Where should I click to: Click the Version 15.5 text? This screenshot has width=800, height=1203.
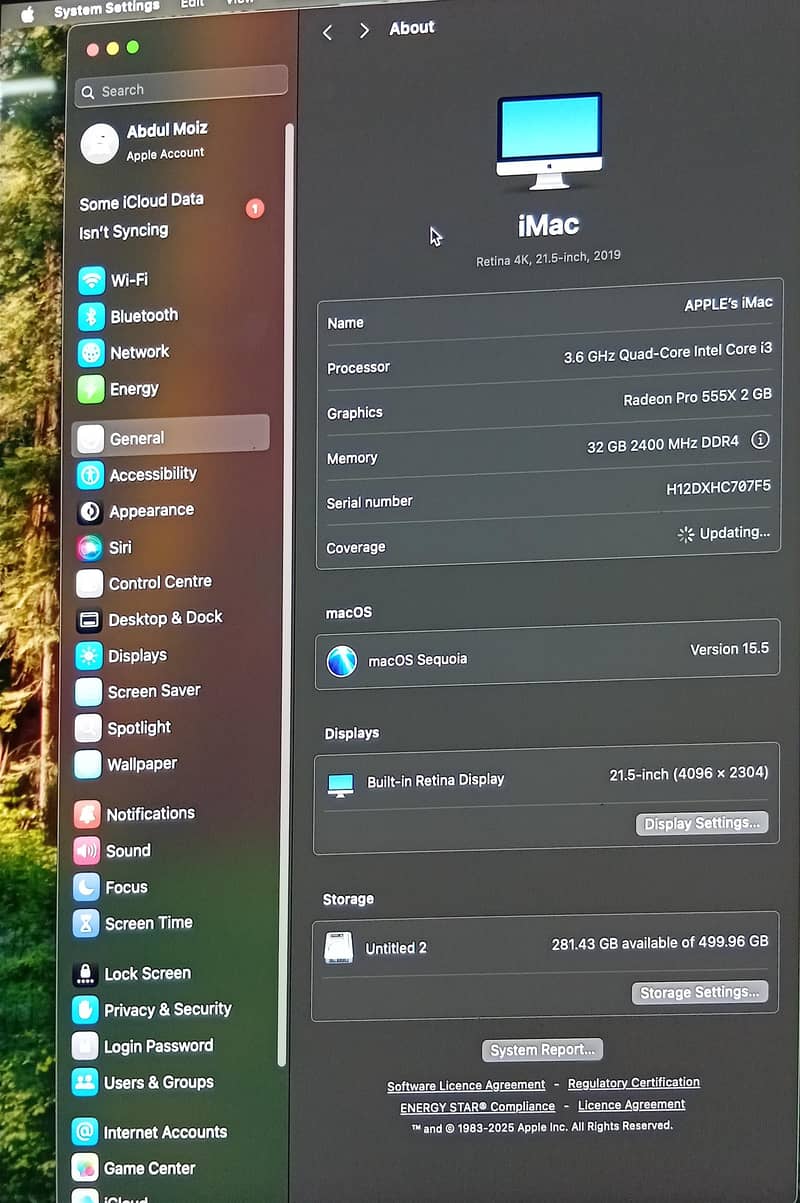coord(730,649)
